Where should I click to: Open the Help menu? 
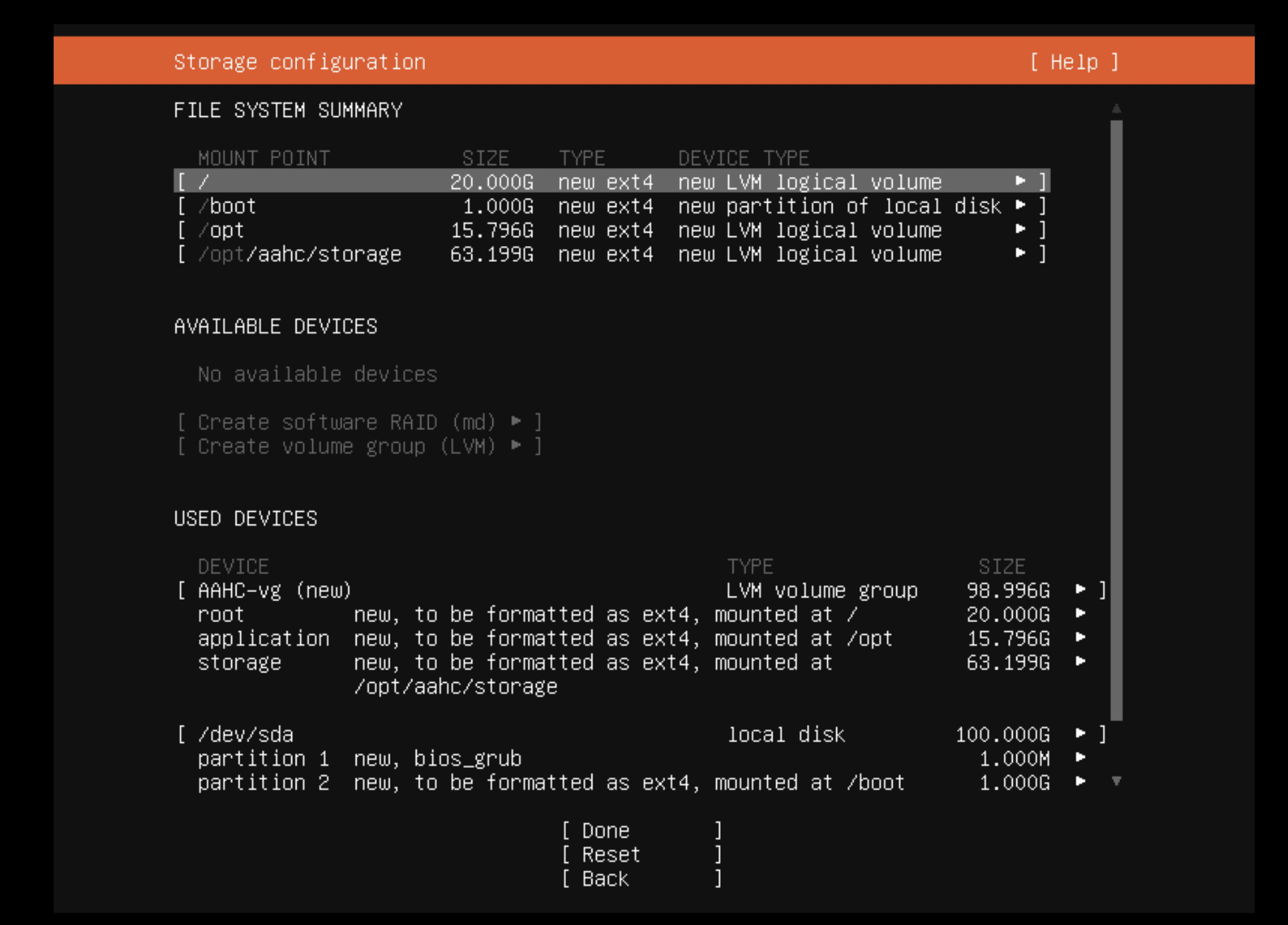pos(1074,62)
